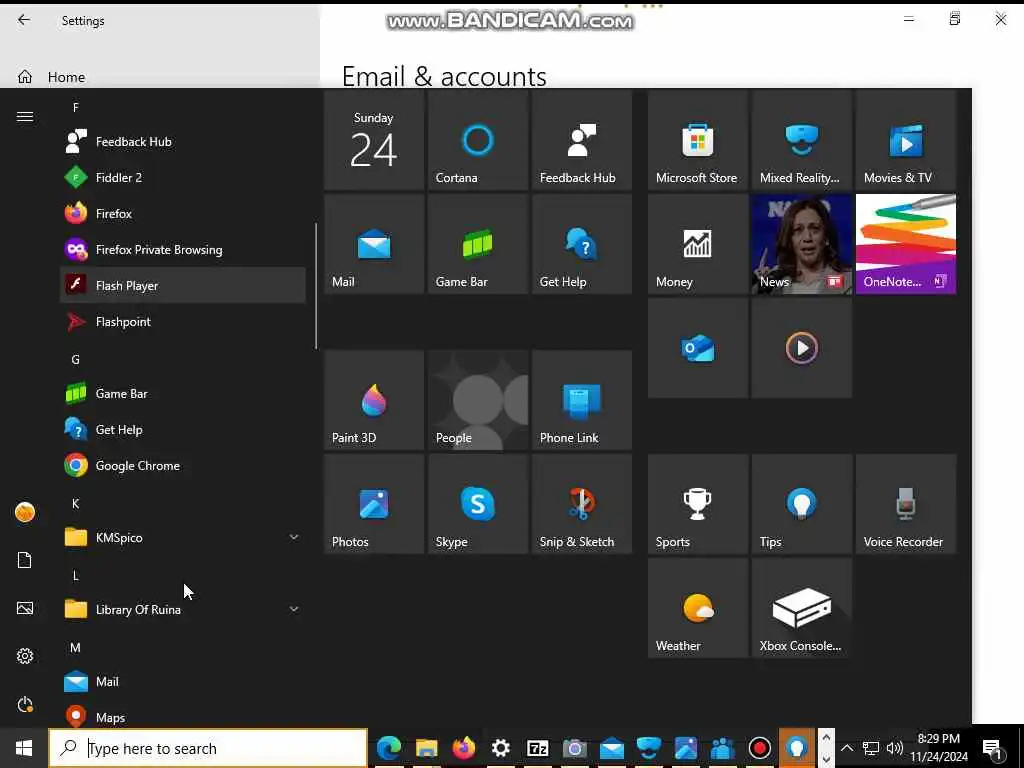Open Microsoft Edge from the taskbar

389,748
